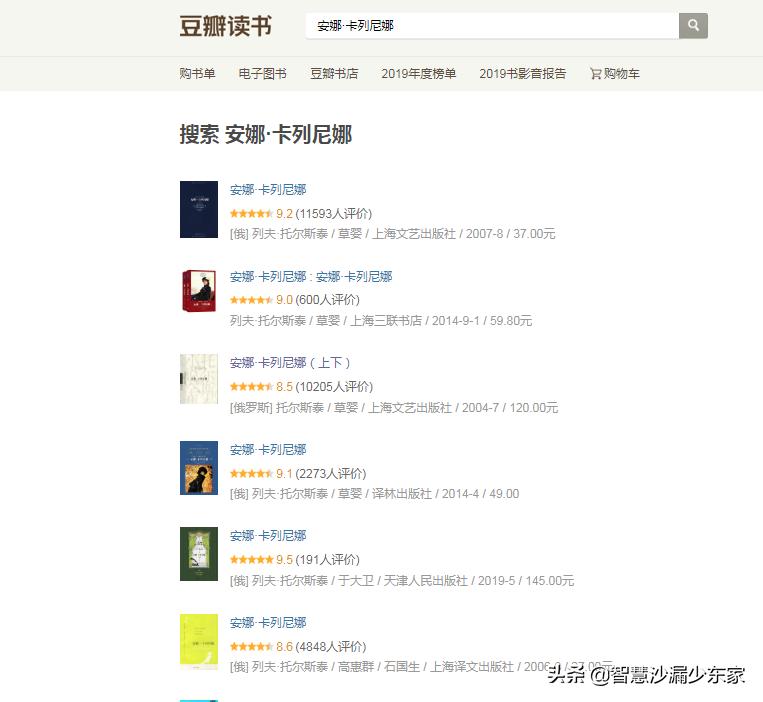The height and width of the screenshot is (702, 763).
Task: Open 安娜·卡列尼娜（上下）title link
Action: 290,363
